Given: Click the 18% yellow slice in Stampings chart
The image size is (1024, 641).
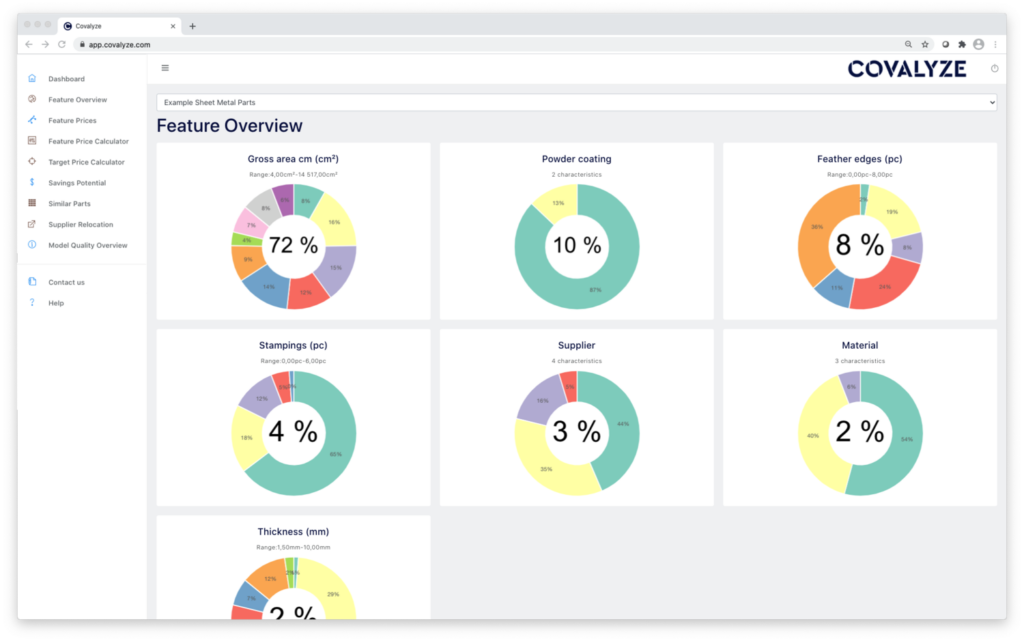Looking at the screenshot, I should pos(247,439).
